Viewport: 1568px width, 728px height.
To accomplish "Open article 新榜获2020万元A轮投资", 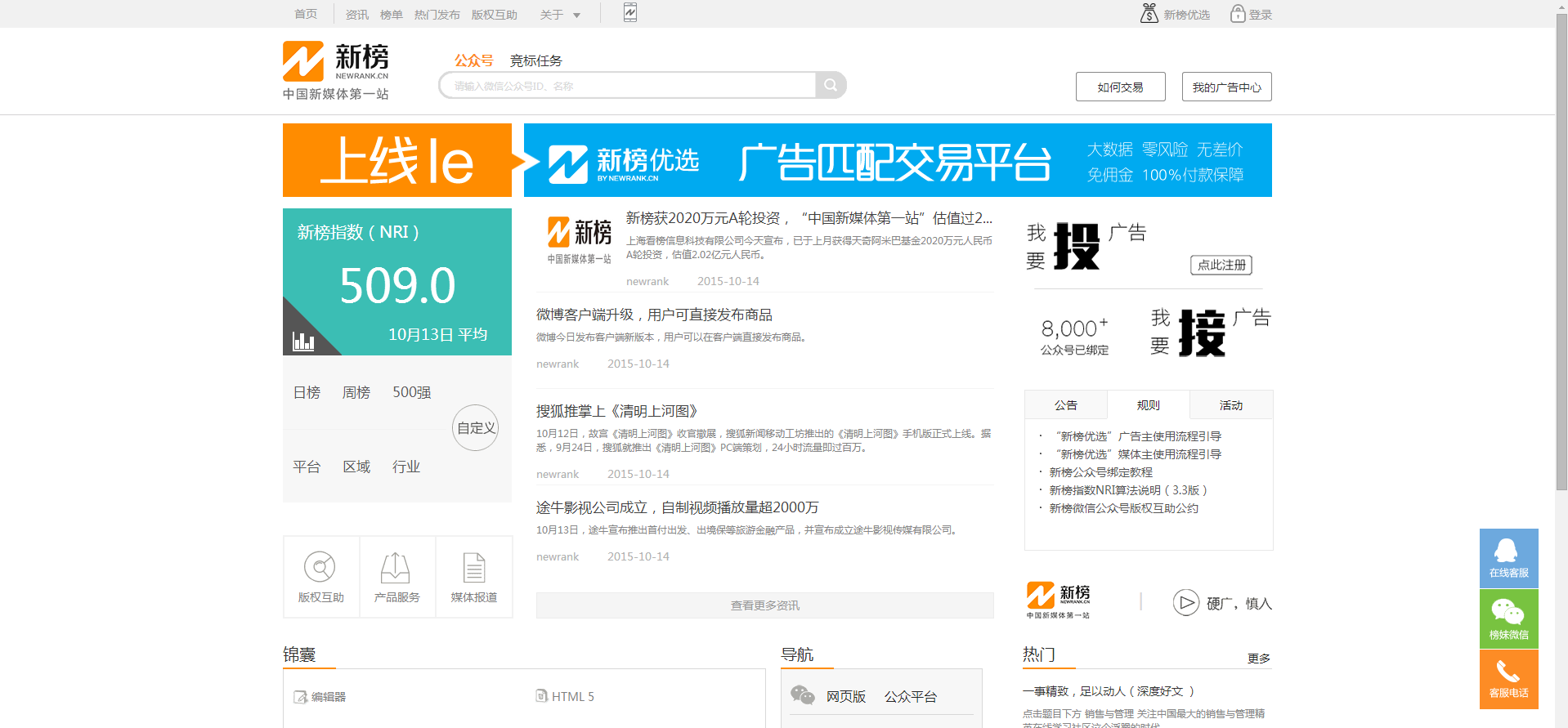I will [809, 218].
